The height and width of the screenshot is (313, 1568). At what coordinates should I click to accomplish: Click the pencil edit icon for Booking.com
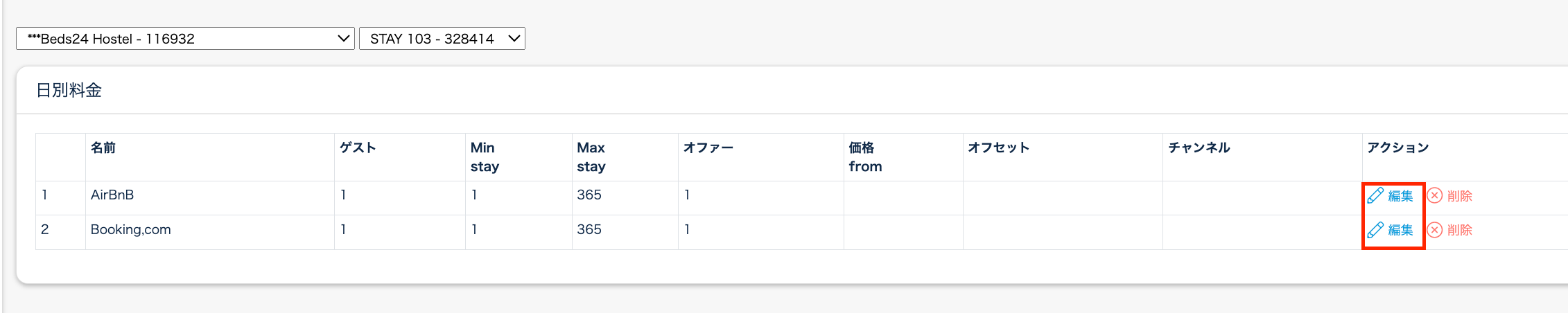click(1375, 230)
